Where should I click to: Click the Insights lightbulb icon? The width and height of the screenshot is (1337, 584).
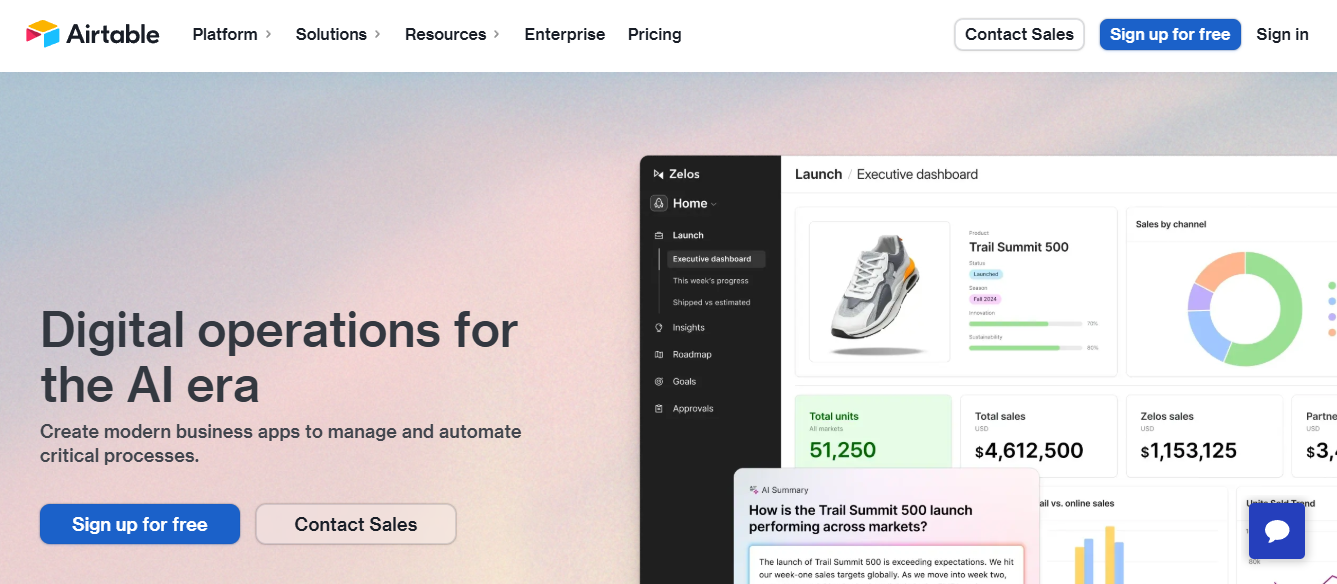(x=659, y=328)
